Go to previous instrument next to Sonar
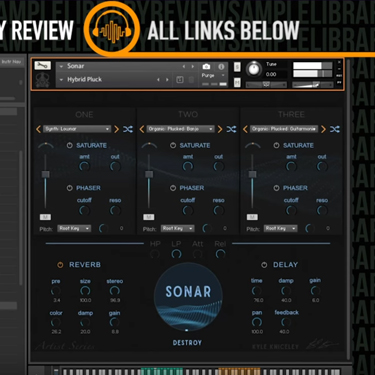Image resolution: width=375 pixels, height=375 pixels. point(184,67)
